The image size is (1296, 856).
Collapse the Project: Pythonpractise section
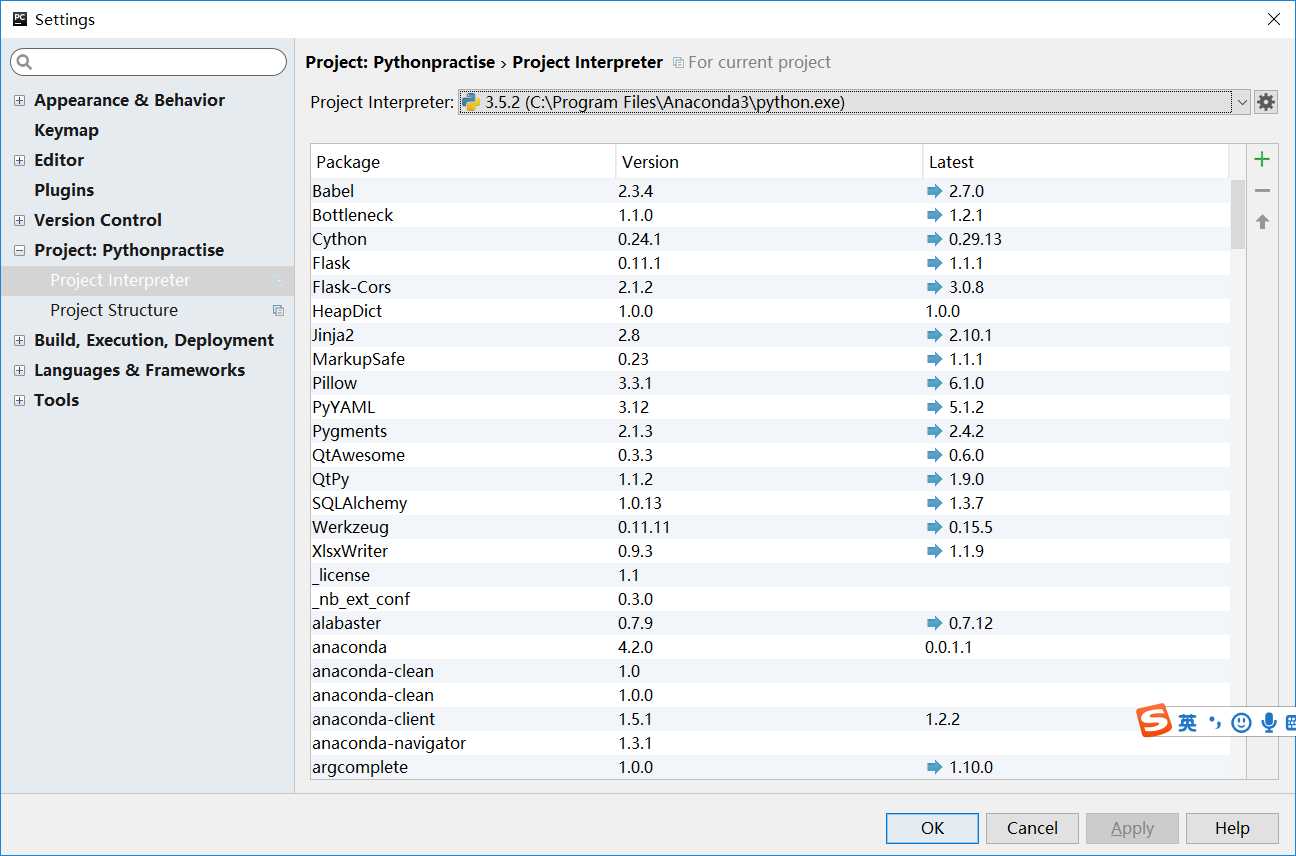[19, 250]
